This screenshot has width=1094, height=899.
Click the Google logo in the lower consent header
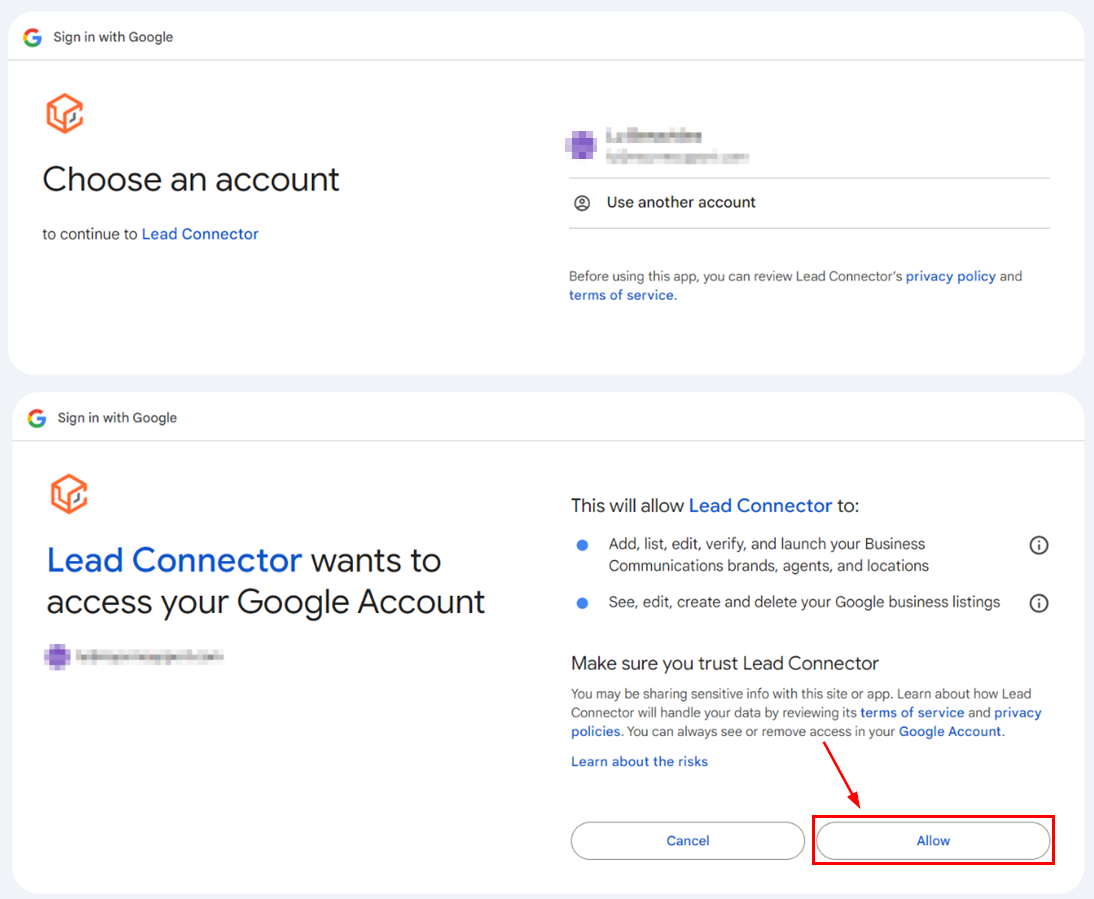click(37, 418)
